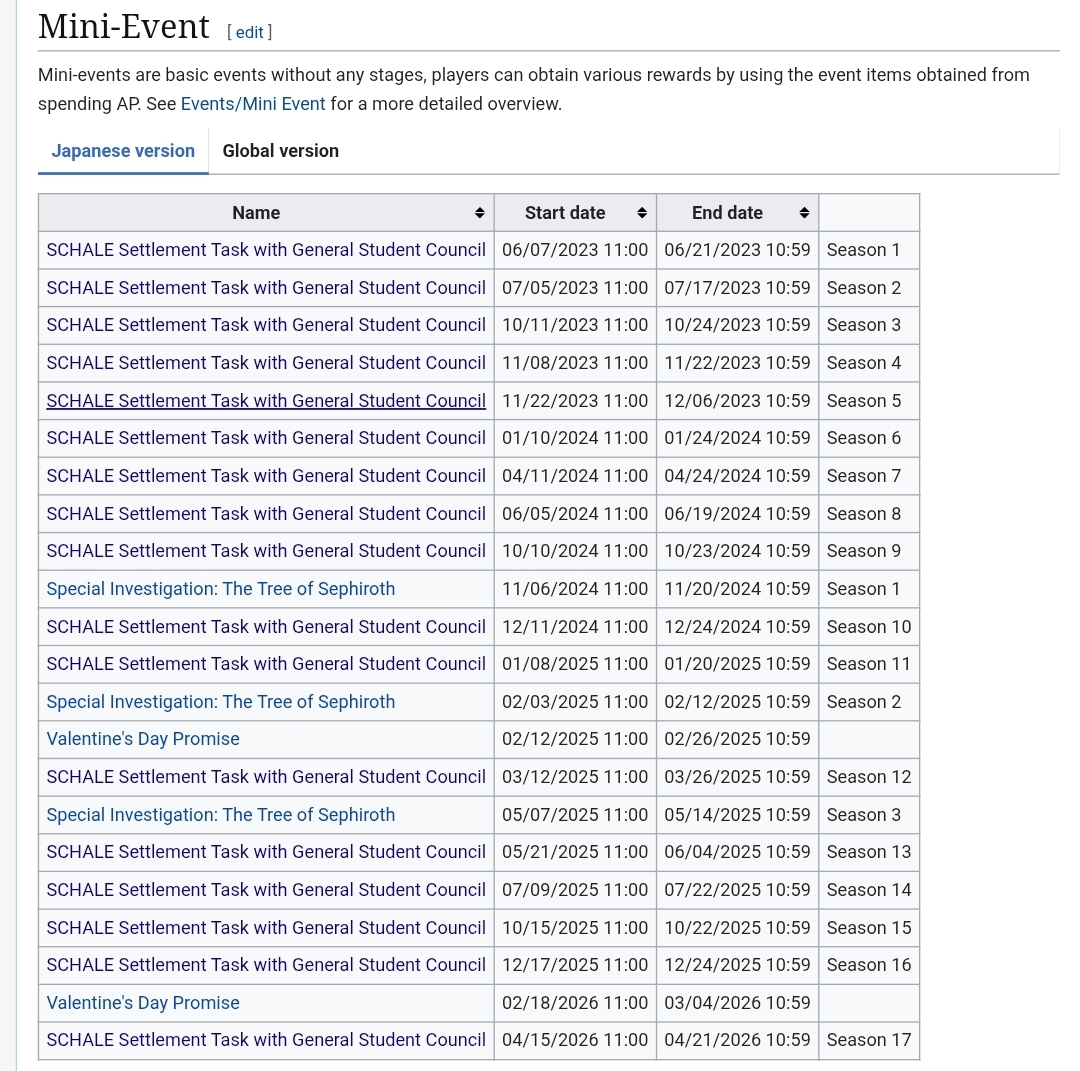The width and height of the screenshot is (1080, 1071).
Task: Select end date 03/04/2026 10:59 cell
Action: (738, 1003)
